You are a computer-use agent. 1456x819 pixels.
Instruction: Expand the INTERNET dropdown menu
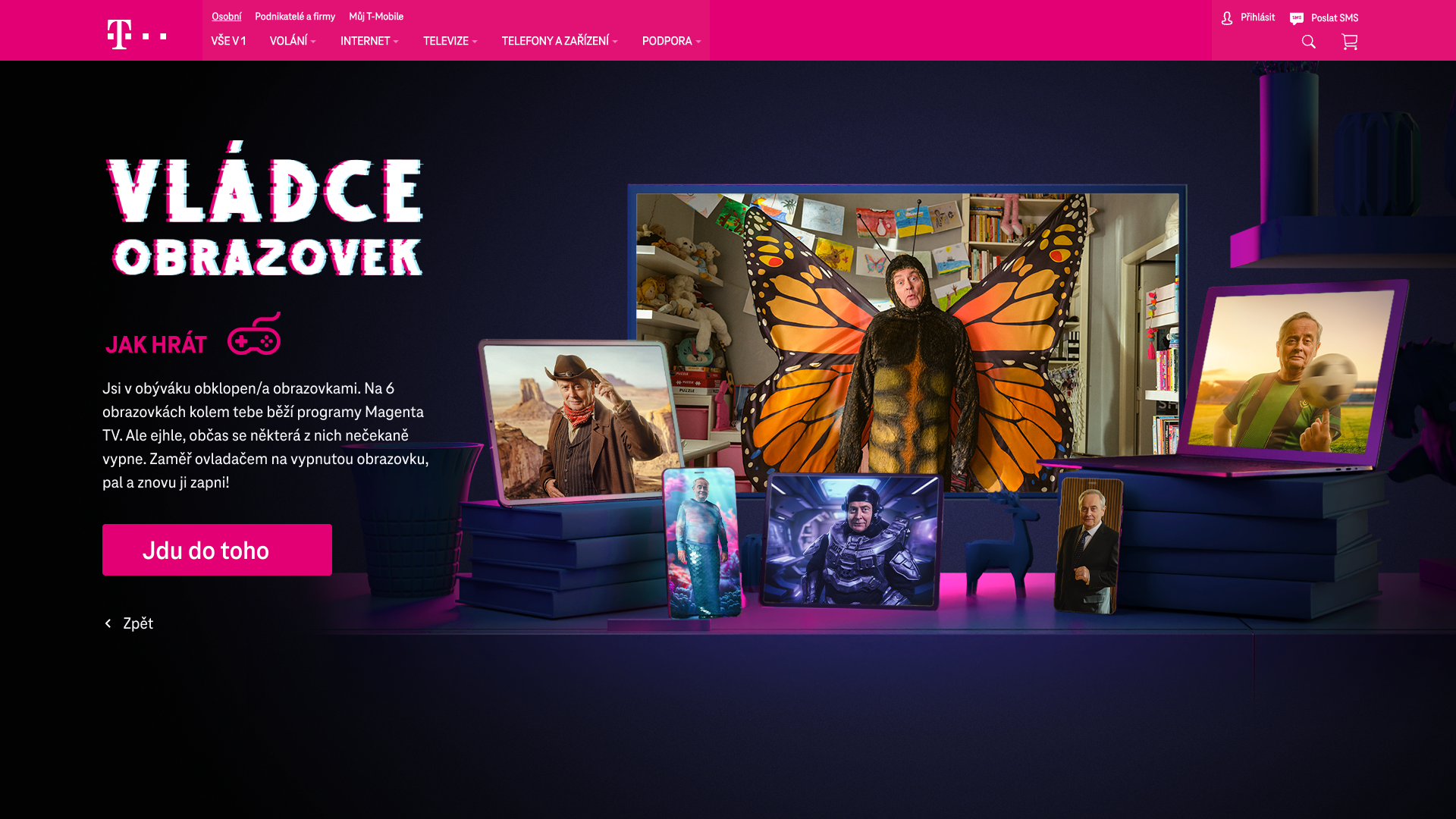click(369, 41)
